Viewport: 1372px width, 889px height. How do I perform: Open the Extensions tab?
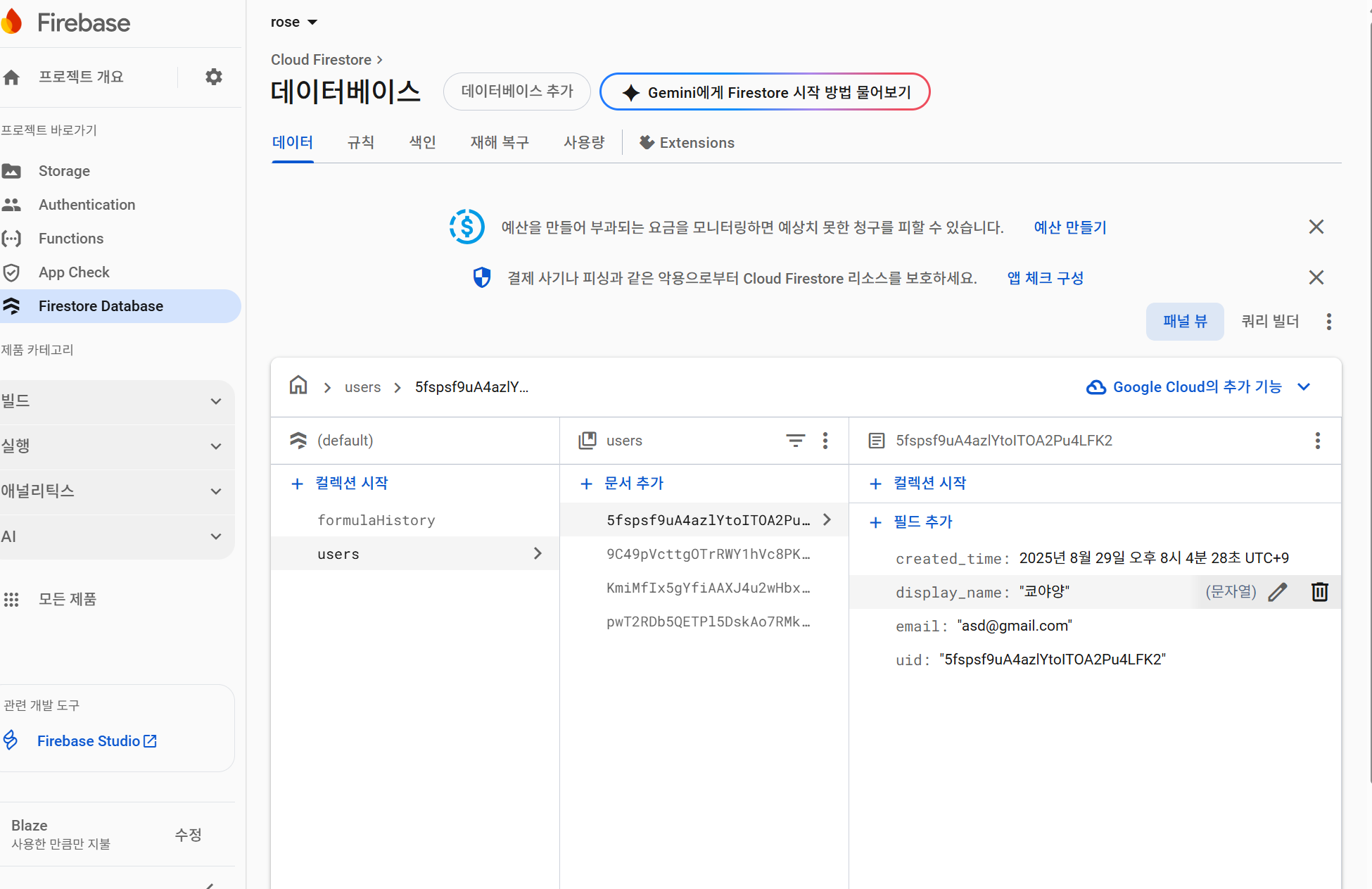pos(687,143)
